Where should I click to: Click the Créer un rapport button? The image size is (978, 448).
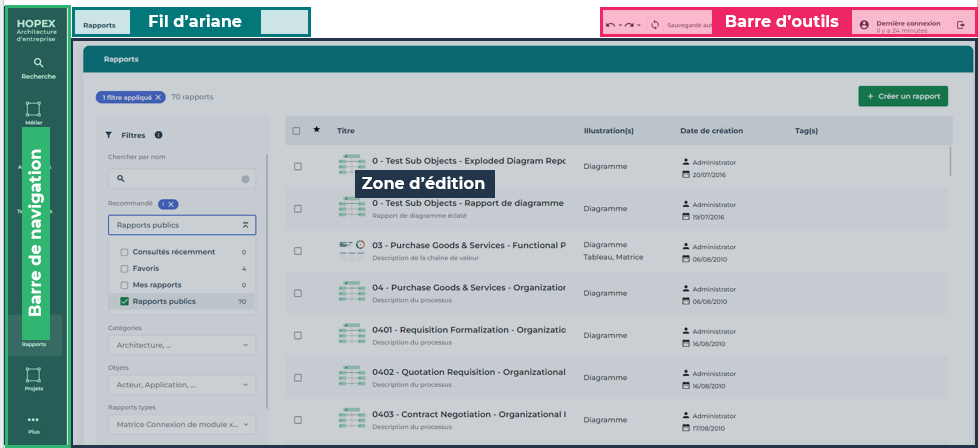[903, 96]
